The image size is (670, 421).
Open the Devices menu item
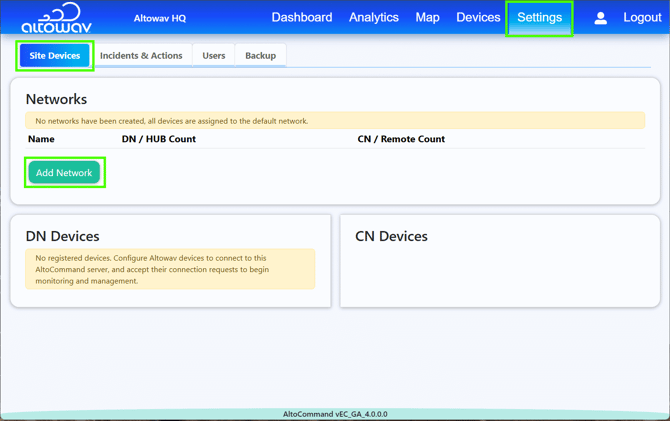point(478,18)
